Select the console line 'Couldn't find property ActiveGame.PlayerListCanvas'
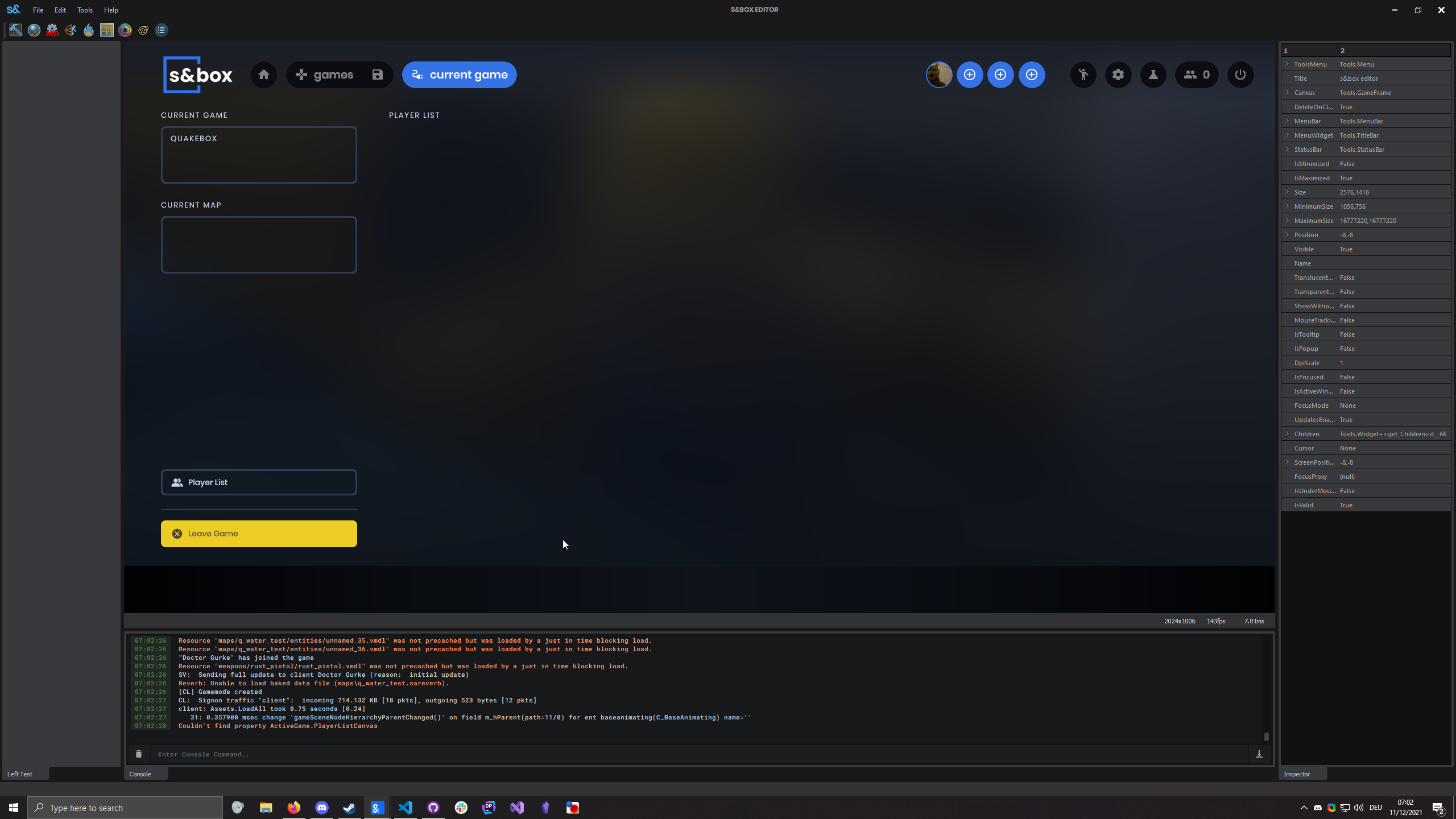 278,726
